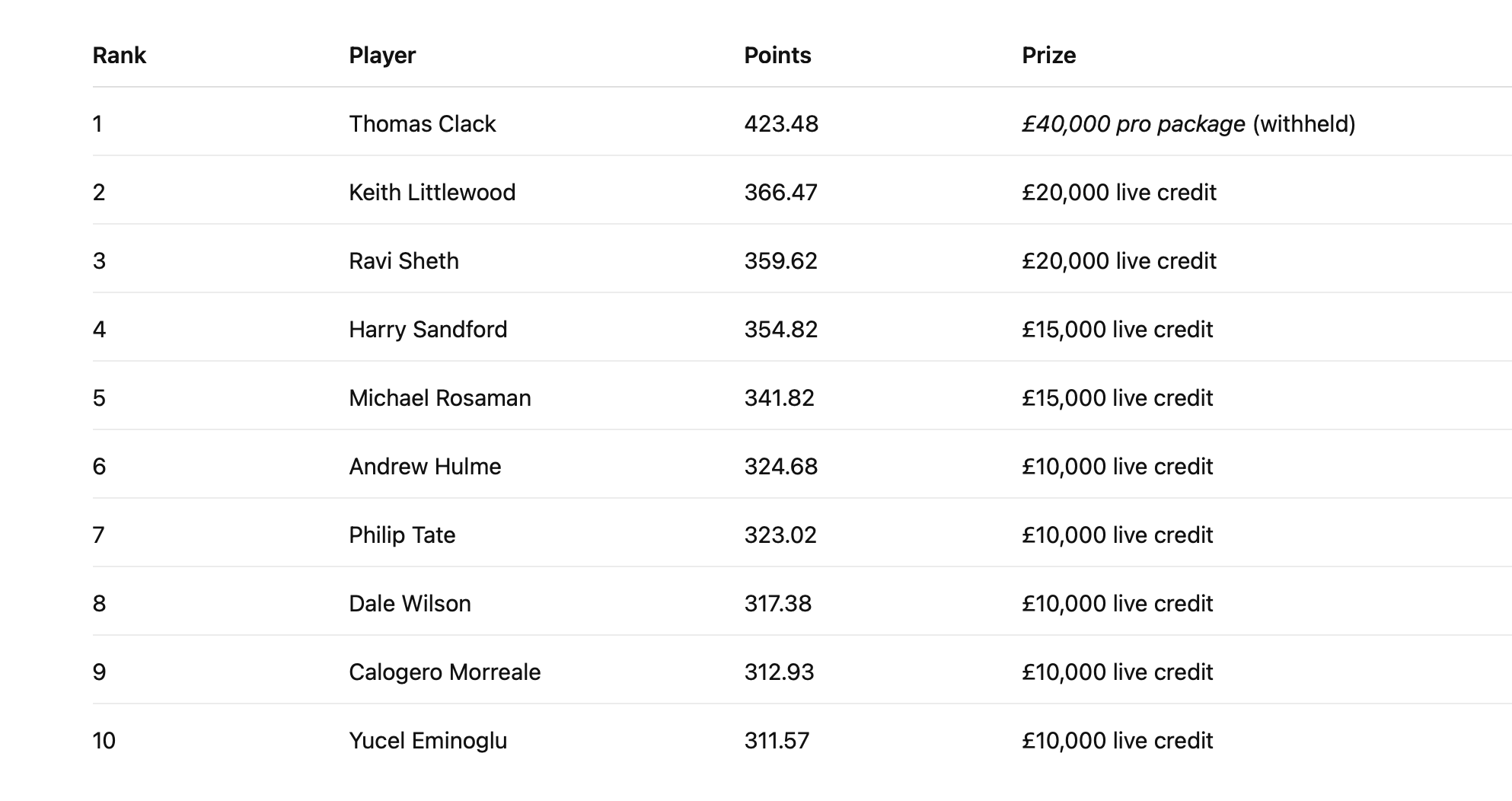Select the Philip Tate row name
Viewport: 1512px width, 801px height.
pyautogui.click(x=402, y=535)
